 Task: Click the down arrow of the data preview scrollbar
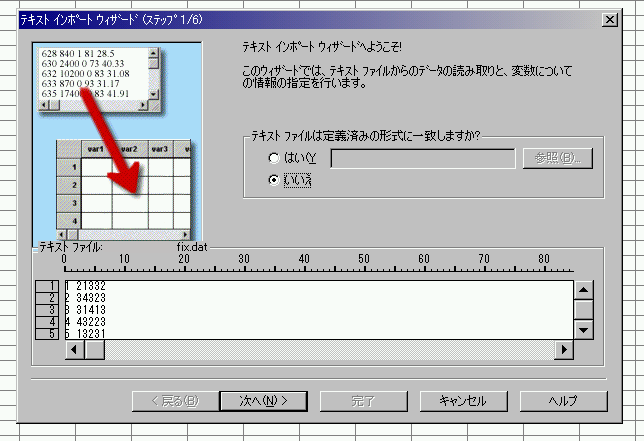(x=584, y=329)
